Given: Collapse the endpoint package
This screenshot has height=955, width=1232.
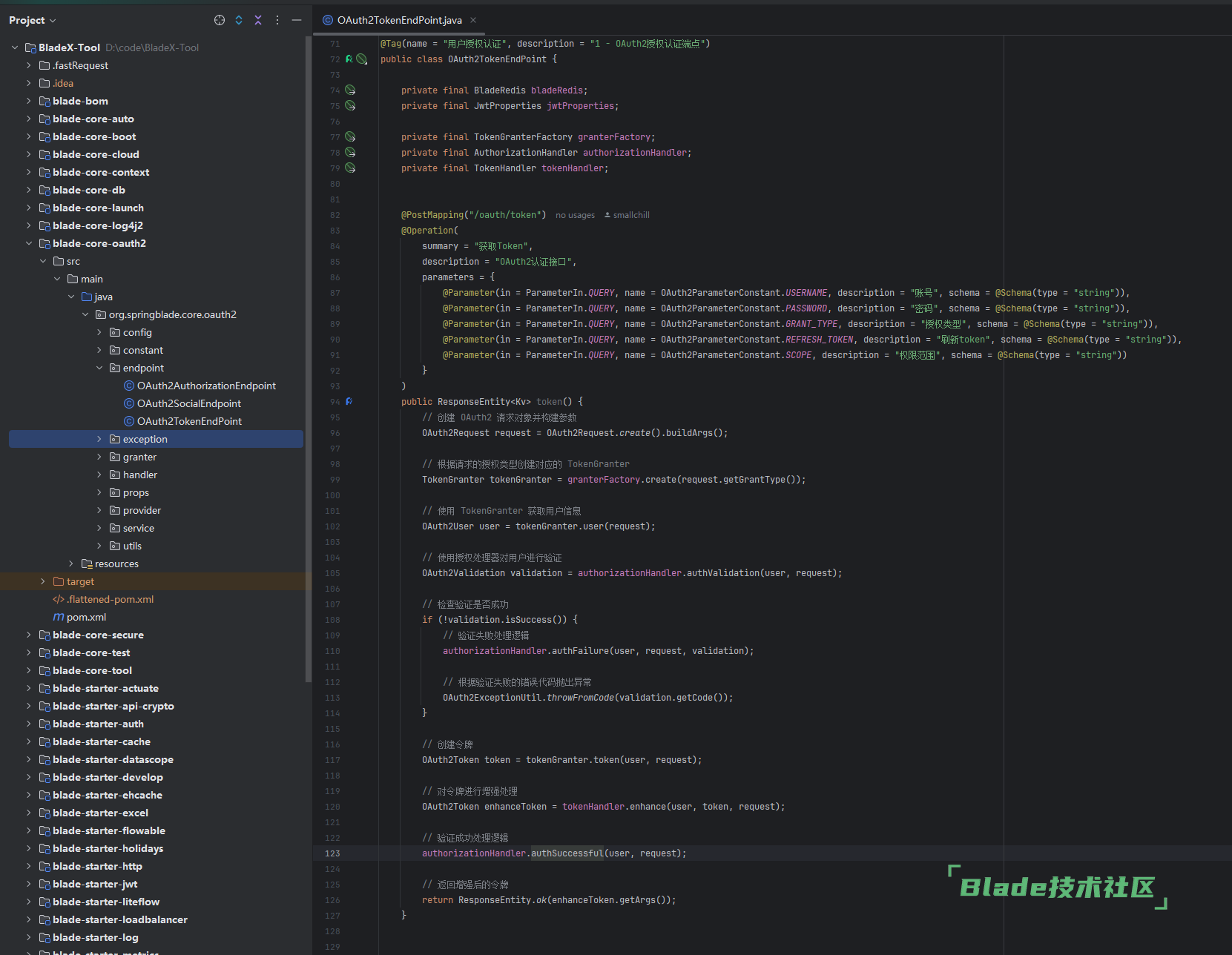Looking at the screenshot, I should (99, 368).
